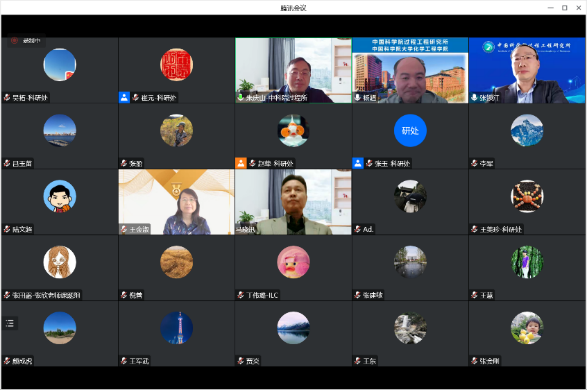Screen dimensions: 587x390
Task: Select the wheat field avatar
Action: pos(176,262)
